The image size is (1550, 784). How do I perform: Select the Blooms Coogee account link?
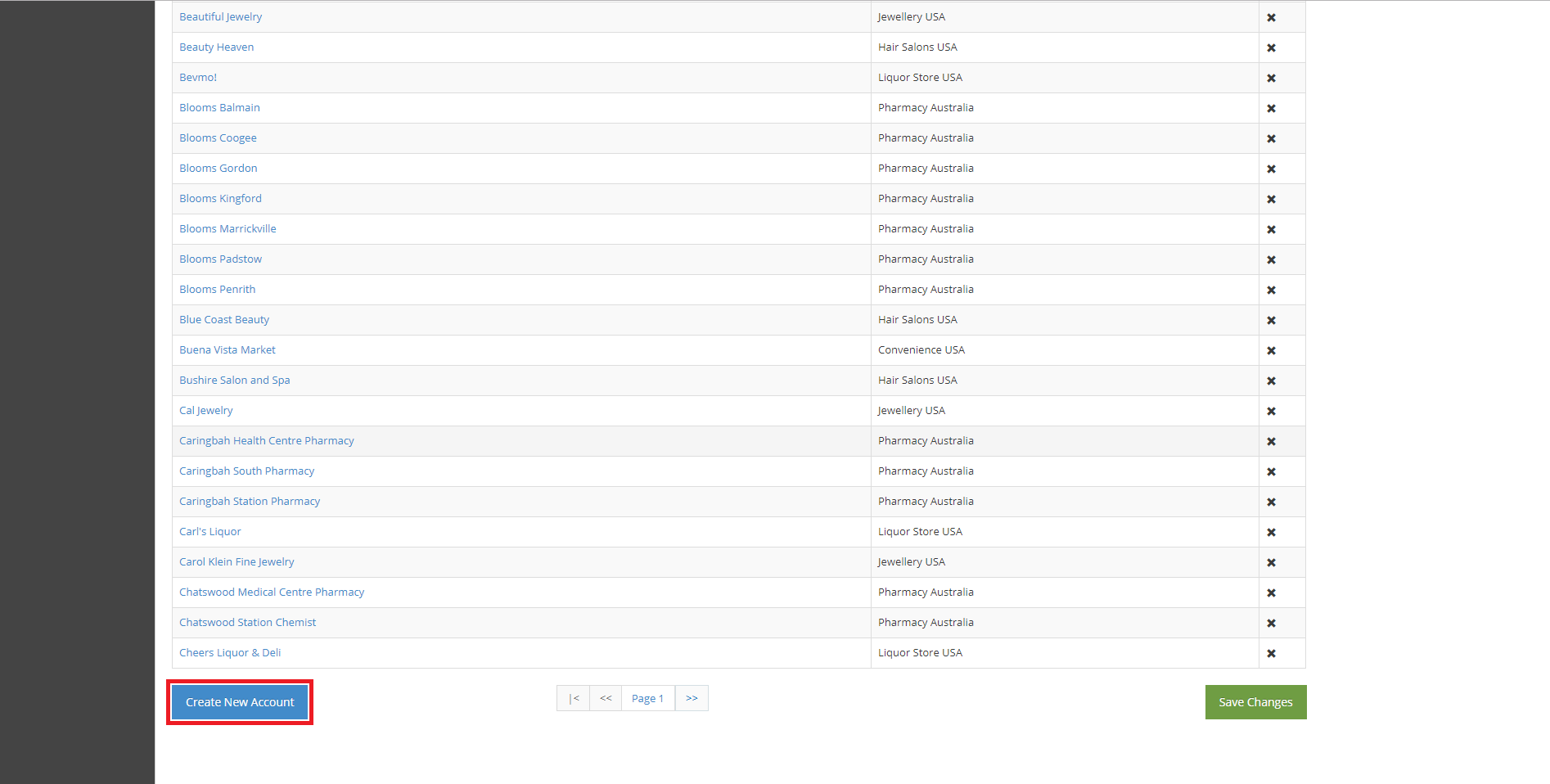click(x=218, y=137)
